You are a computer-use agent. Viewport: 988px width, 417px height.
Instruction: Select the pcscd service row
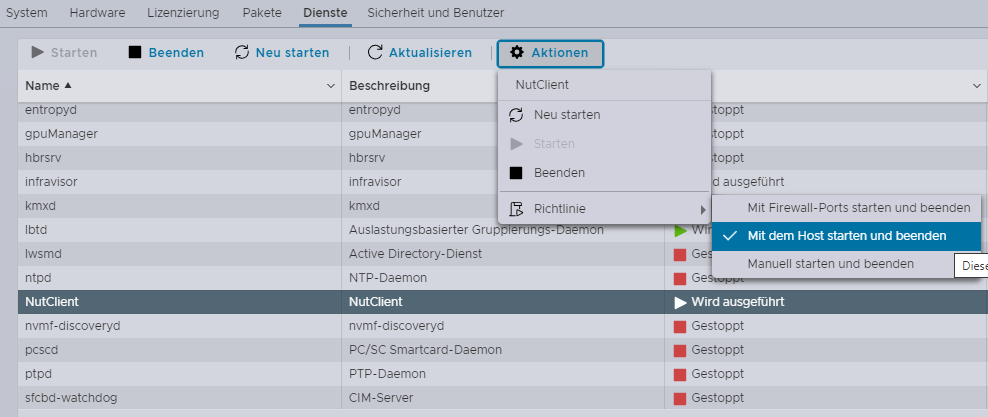click(502, 350)
